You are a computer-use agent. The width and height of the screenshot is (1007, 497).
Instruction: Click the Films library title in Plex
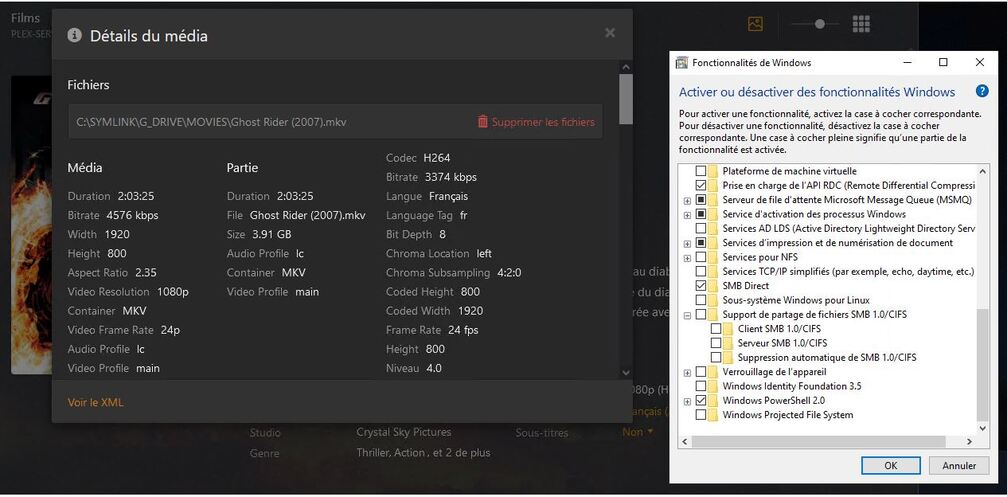[26, 18]
